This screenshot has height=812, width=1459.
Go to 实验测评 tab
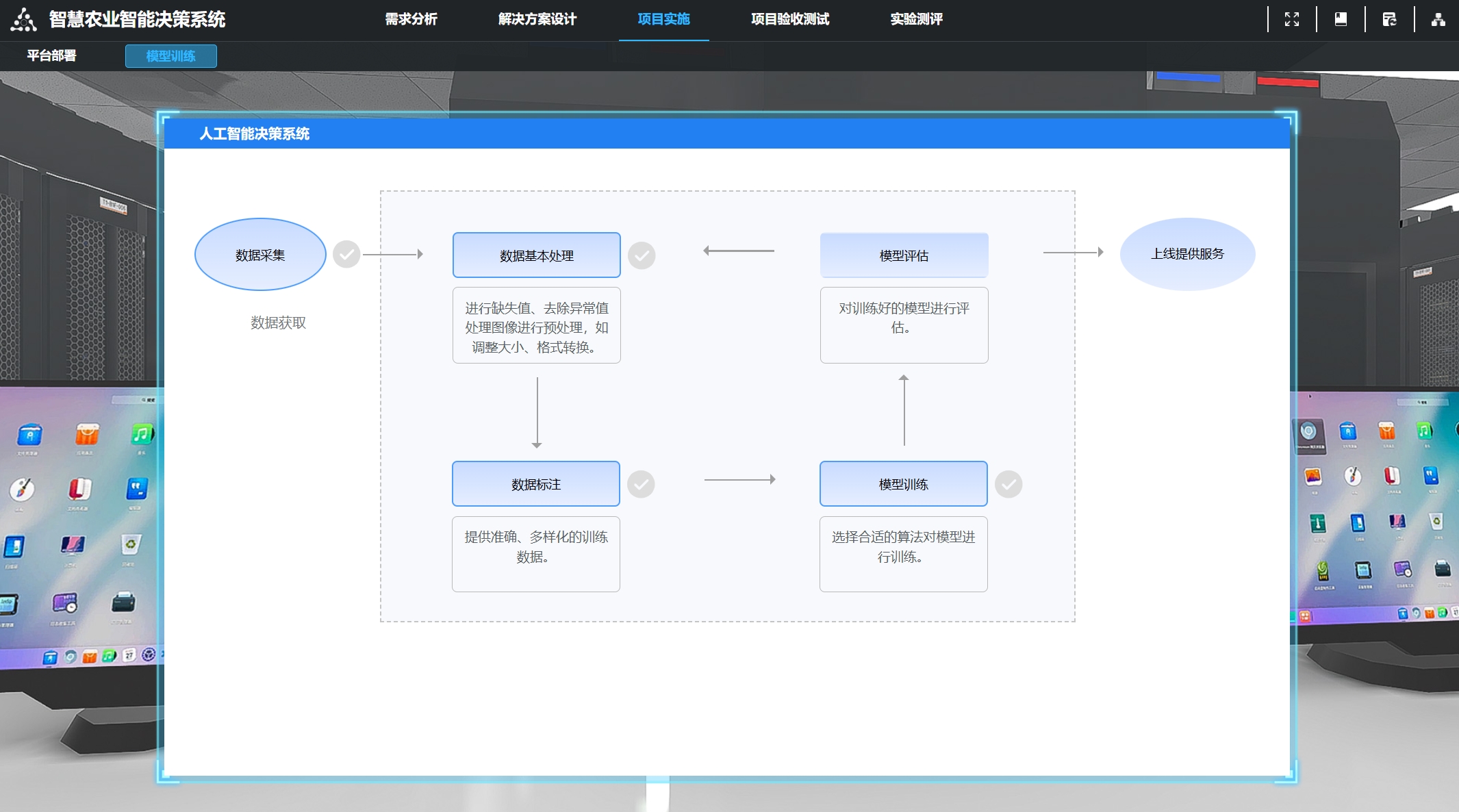[x=916, y=19]
